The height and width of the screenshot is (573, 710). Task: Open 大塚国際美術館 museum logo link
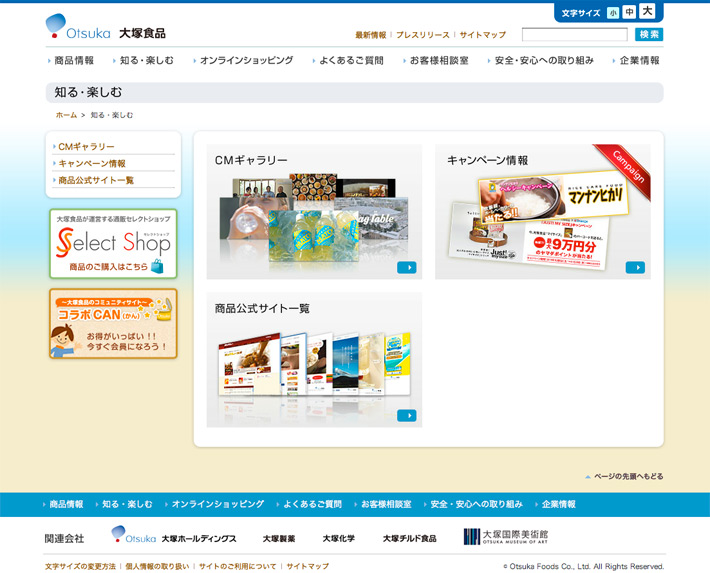pos(506,537)
